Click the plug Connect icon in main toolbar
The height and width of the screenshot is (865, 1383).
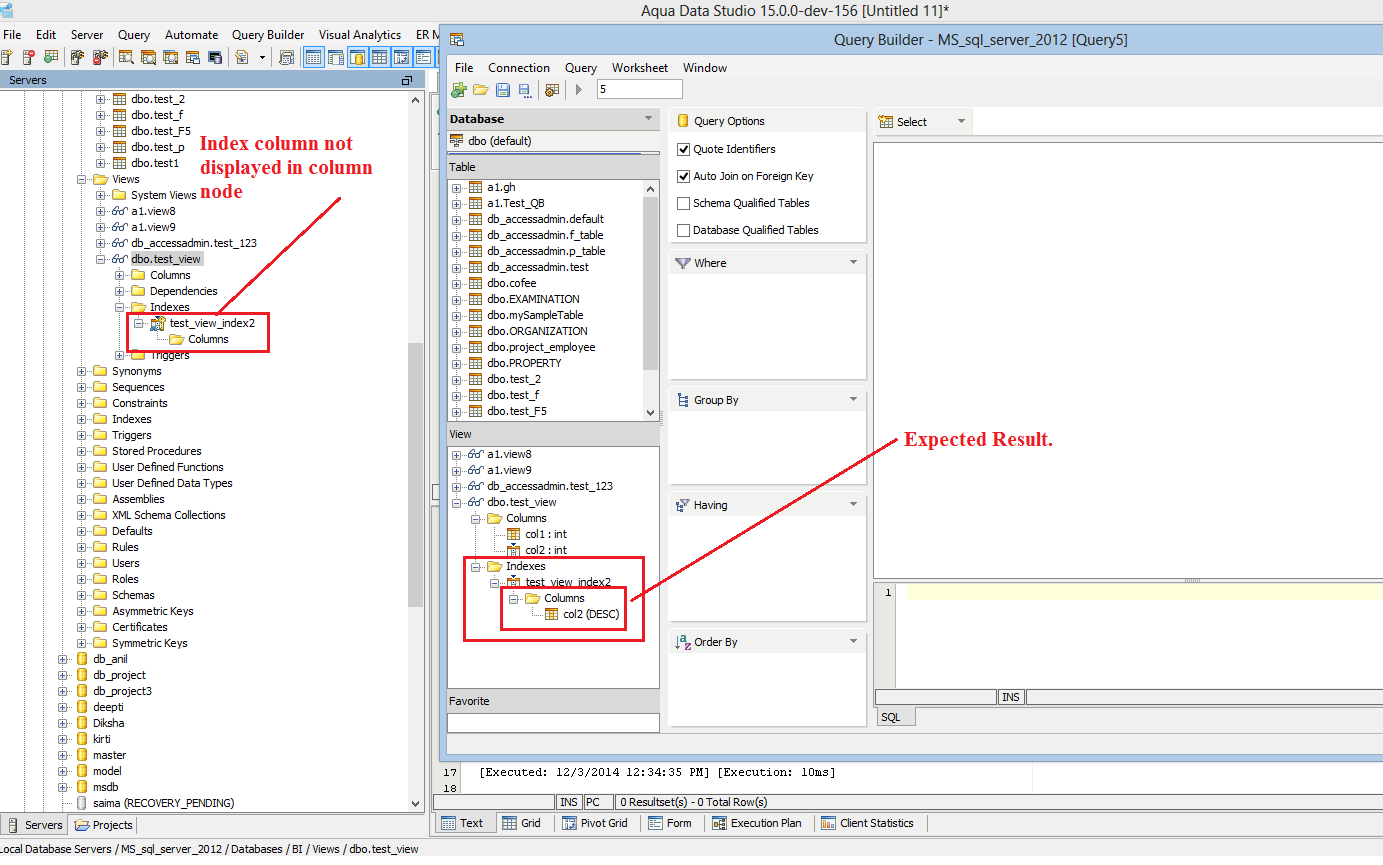77,58
